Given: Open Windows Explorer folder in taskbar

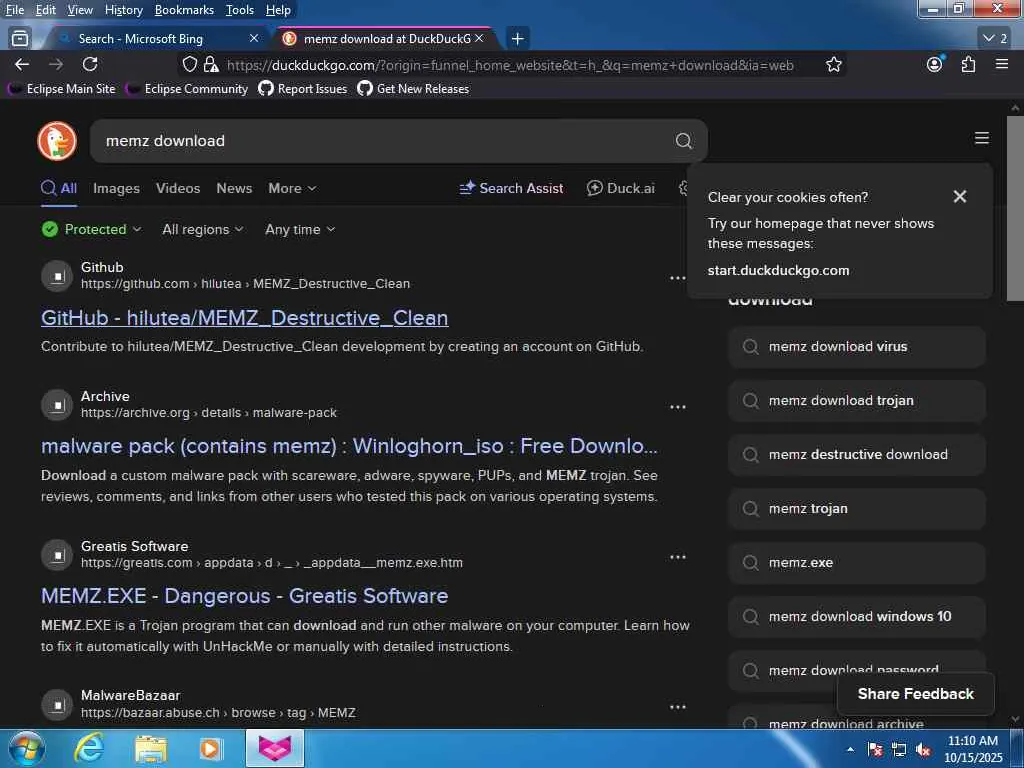Looking at the screenshot, I should (x=150, y=749).
